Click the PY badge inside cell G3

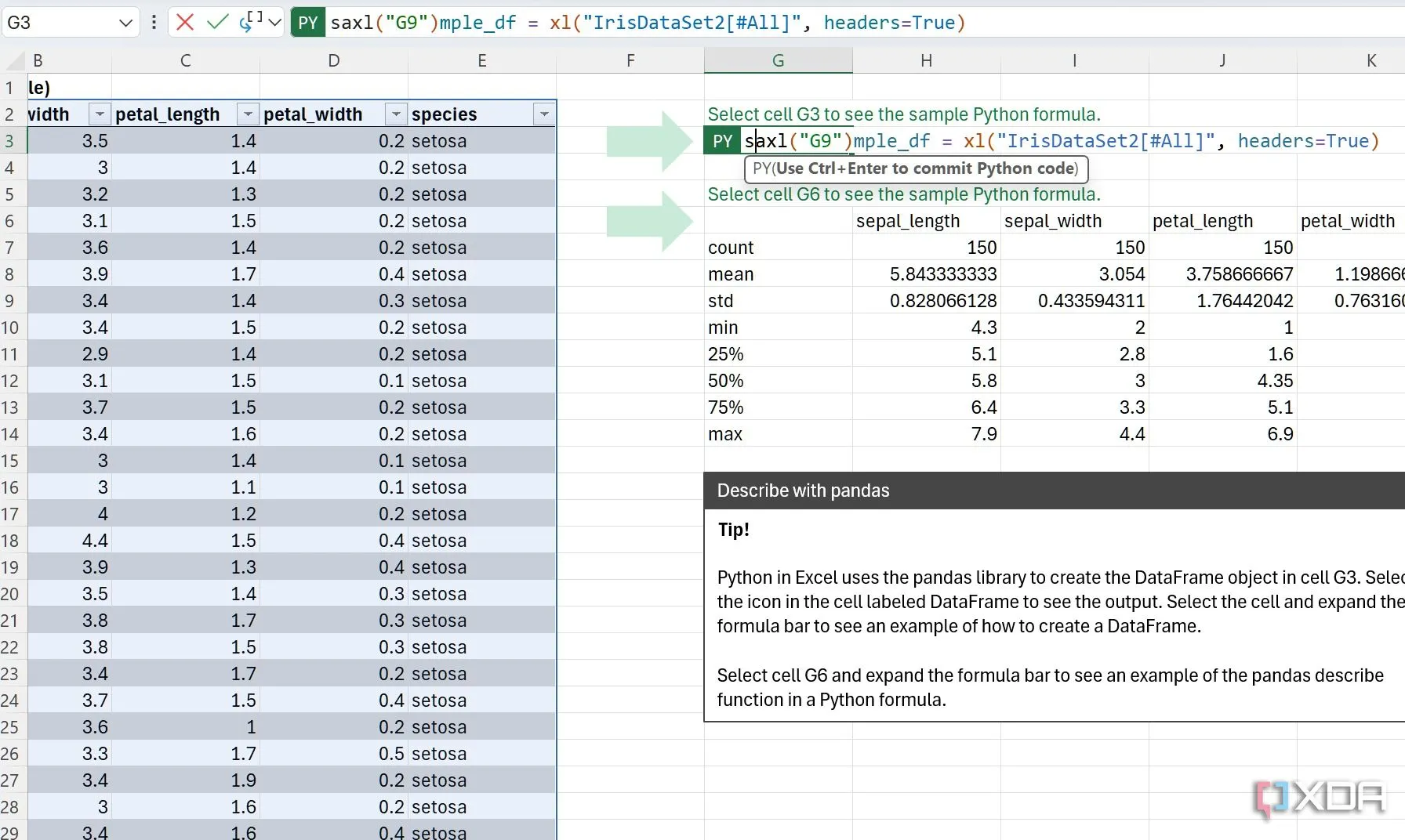722,141
